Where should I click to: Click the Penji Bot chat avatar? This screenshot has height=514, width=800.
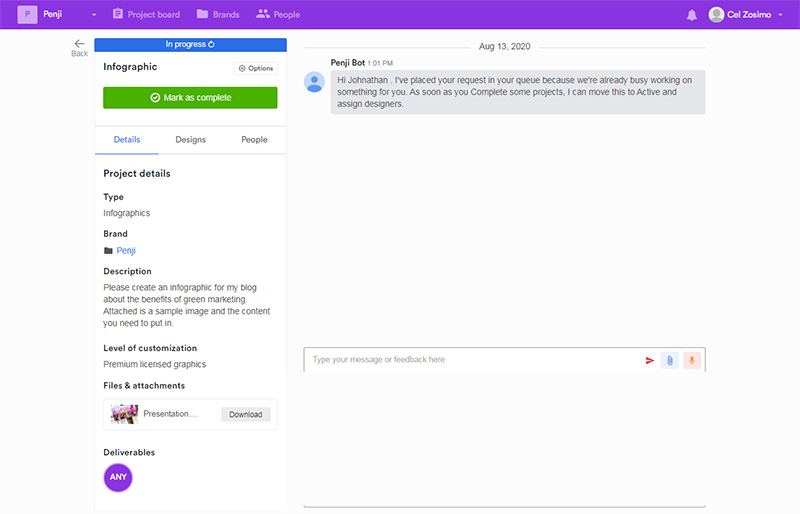point(315,82)
